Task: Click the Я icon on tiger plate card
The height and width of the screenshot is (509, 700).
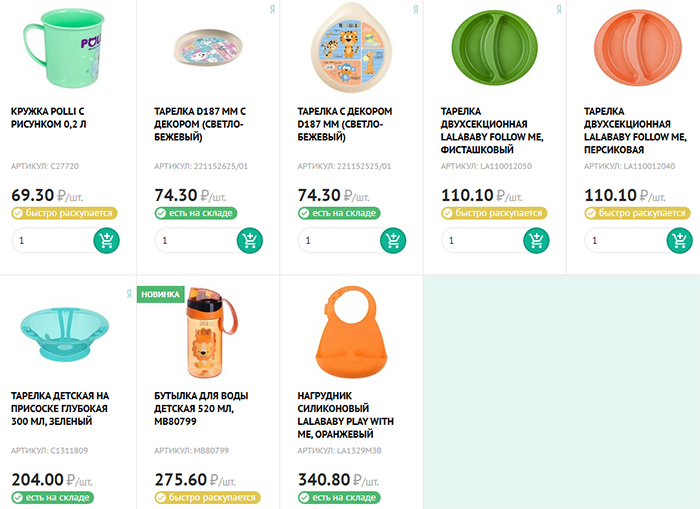Action: pyautogui.click(x=415, y=9)
